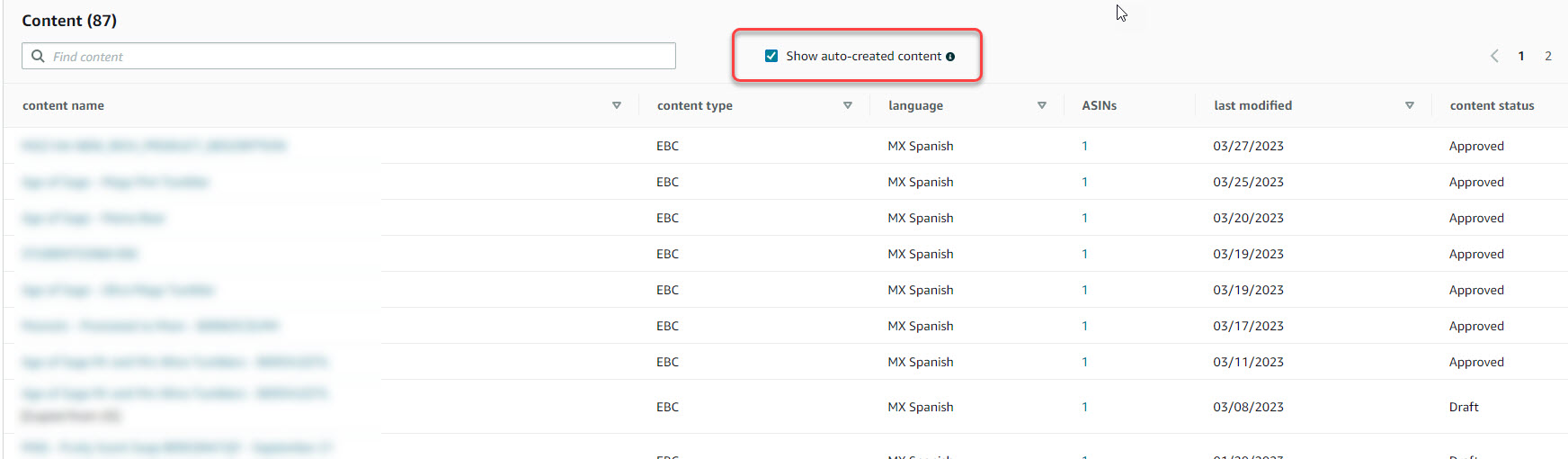
Task: Open the content name sort dropdown
Action: point(617,105)
